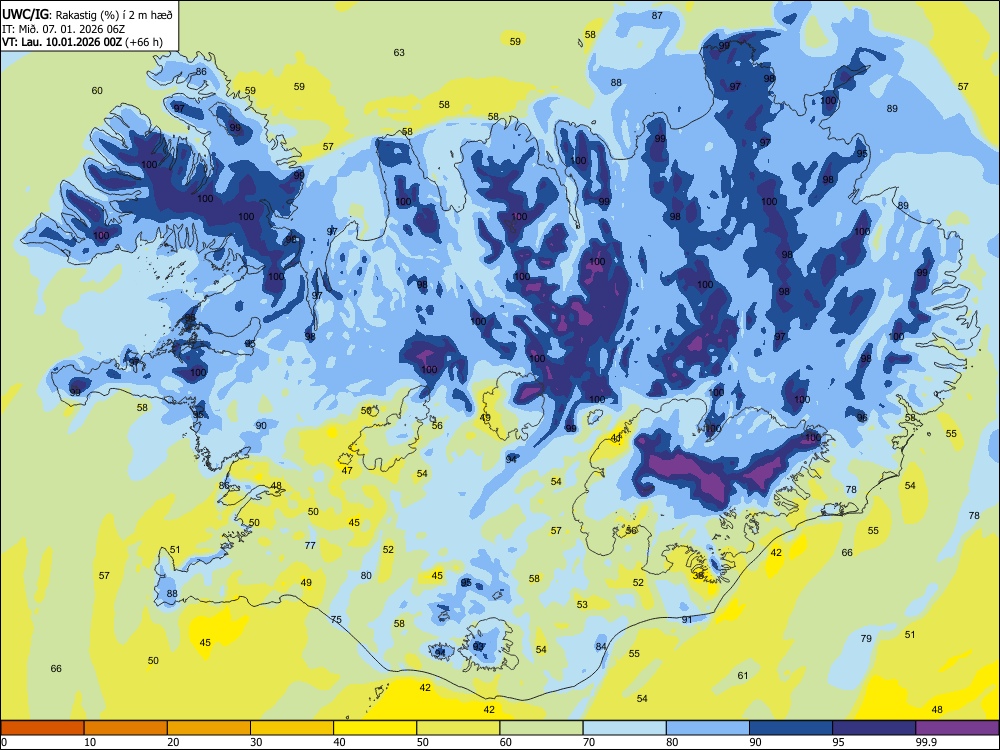1000x750 pixels.
Task: Click the humidity value '38' on the map
Action: pos(698,575)
